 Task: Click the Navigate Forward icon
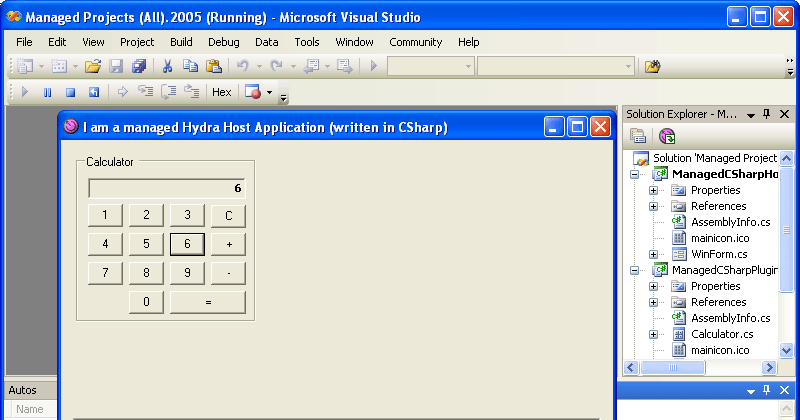pyautogui.click(x=345, y=66)
